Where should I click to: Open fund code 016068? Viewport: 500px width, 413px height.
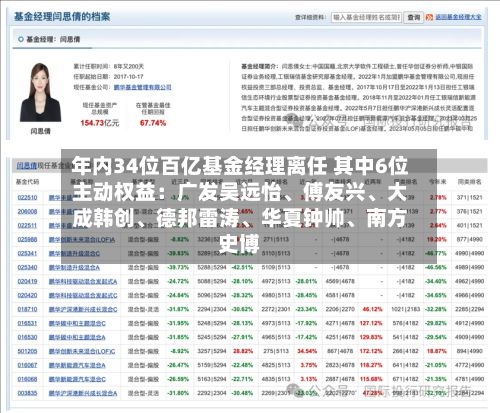coord(27,380)
